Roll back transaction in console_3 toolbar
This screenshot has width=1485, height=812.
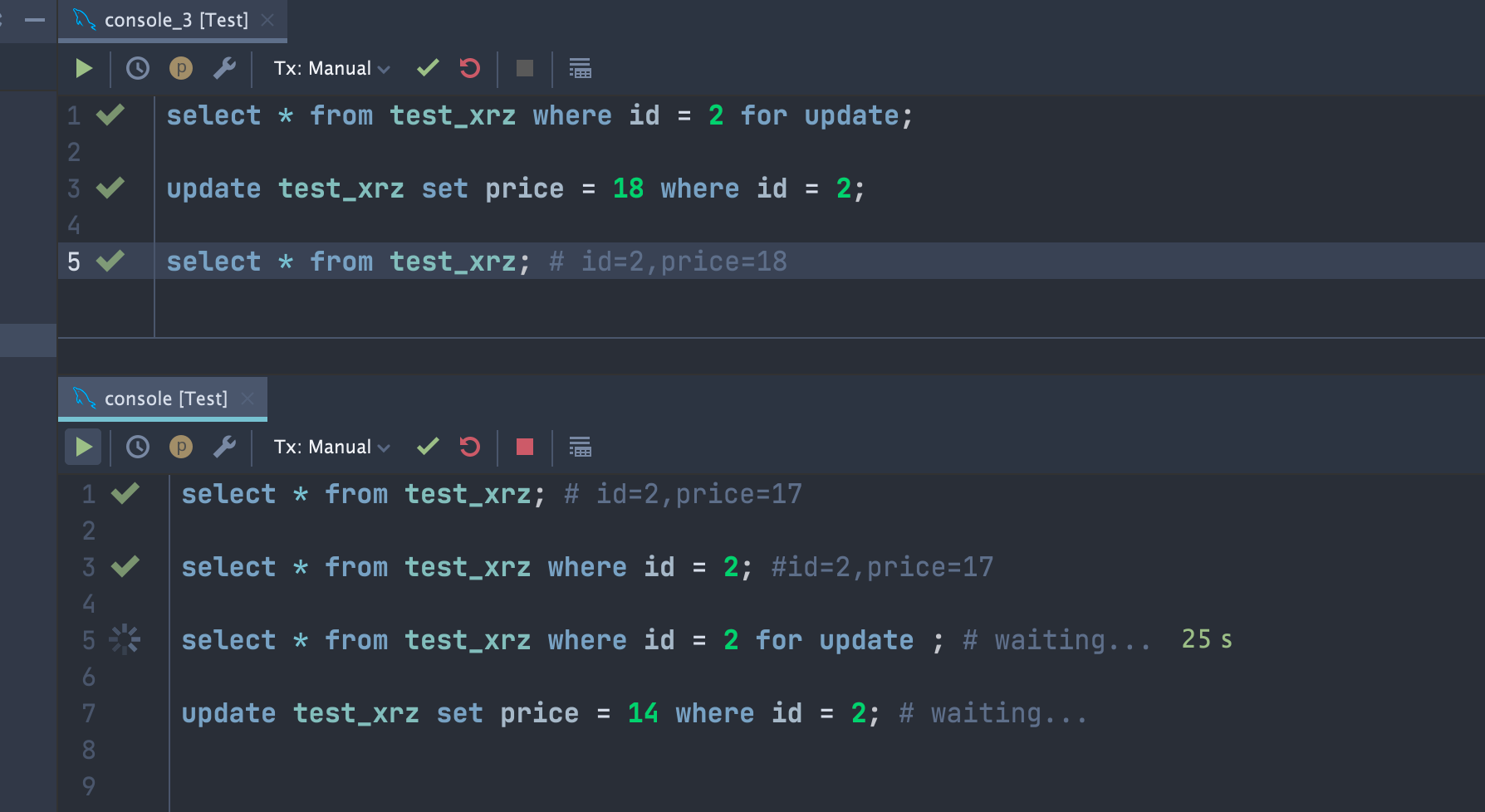coord(470,68)
